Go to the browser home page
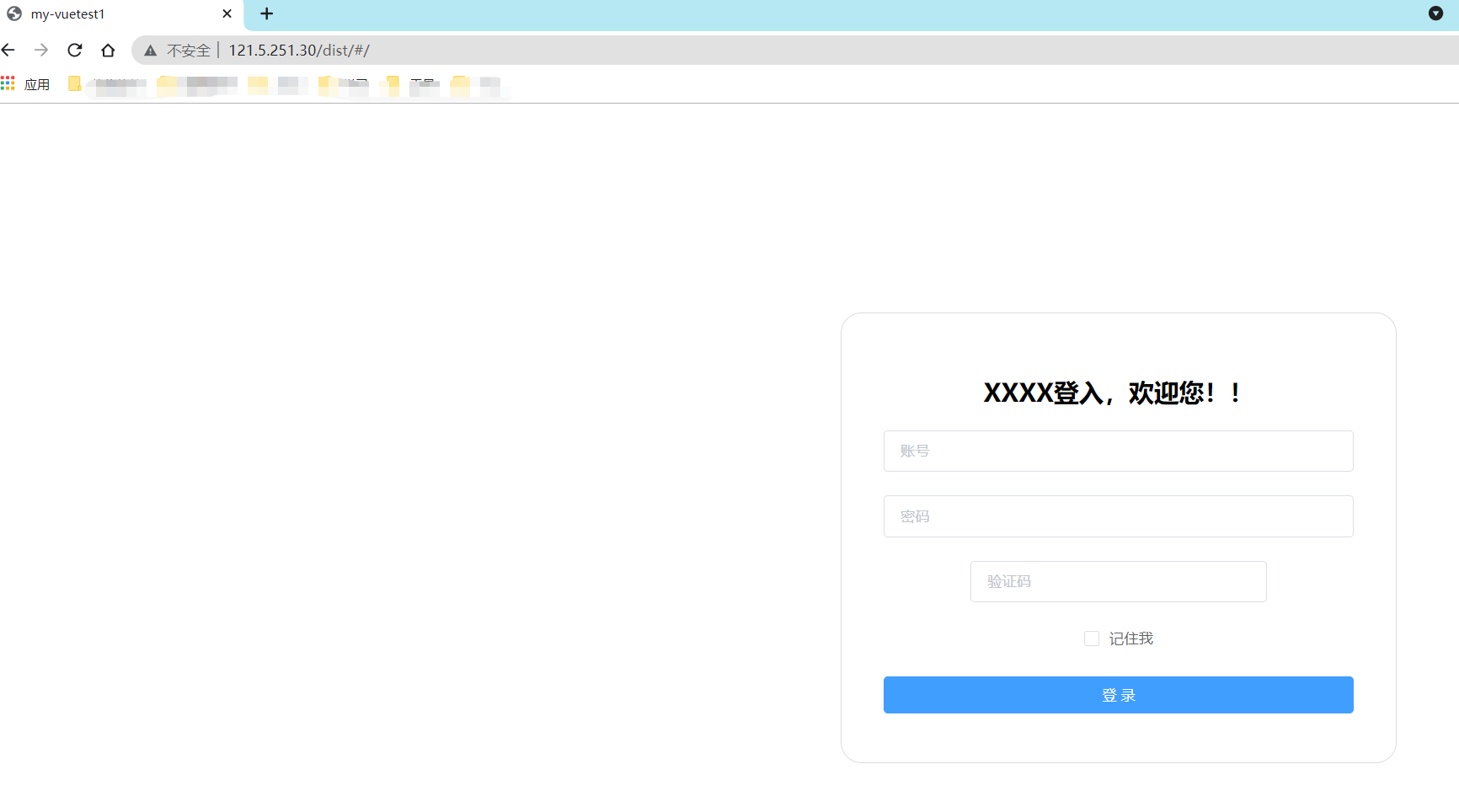1459x812 pixels. pos(108,51)
